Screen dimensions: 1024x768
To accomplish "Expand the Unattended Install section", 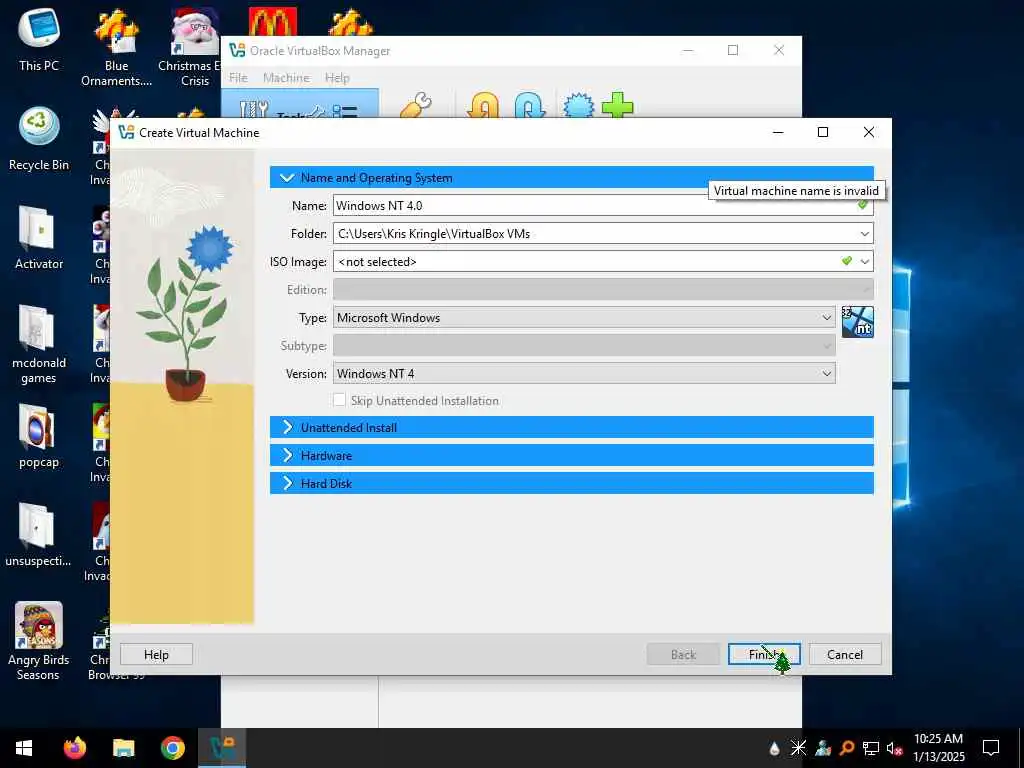I will pyautogui.click(x=571, y=428).
